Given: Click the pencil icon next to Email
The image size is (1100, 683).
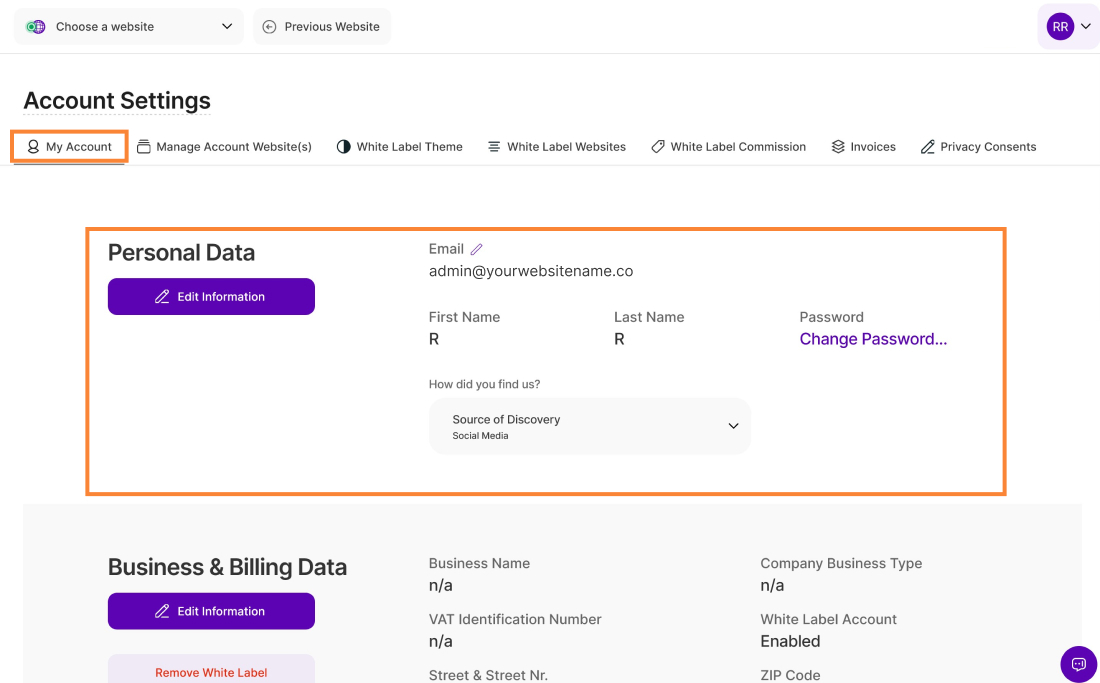Looking at the screenshot, I should [x=477, y=249].
